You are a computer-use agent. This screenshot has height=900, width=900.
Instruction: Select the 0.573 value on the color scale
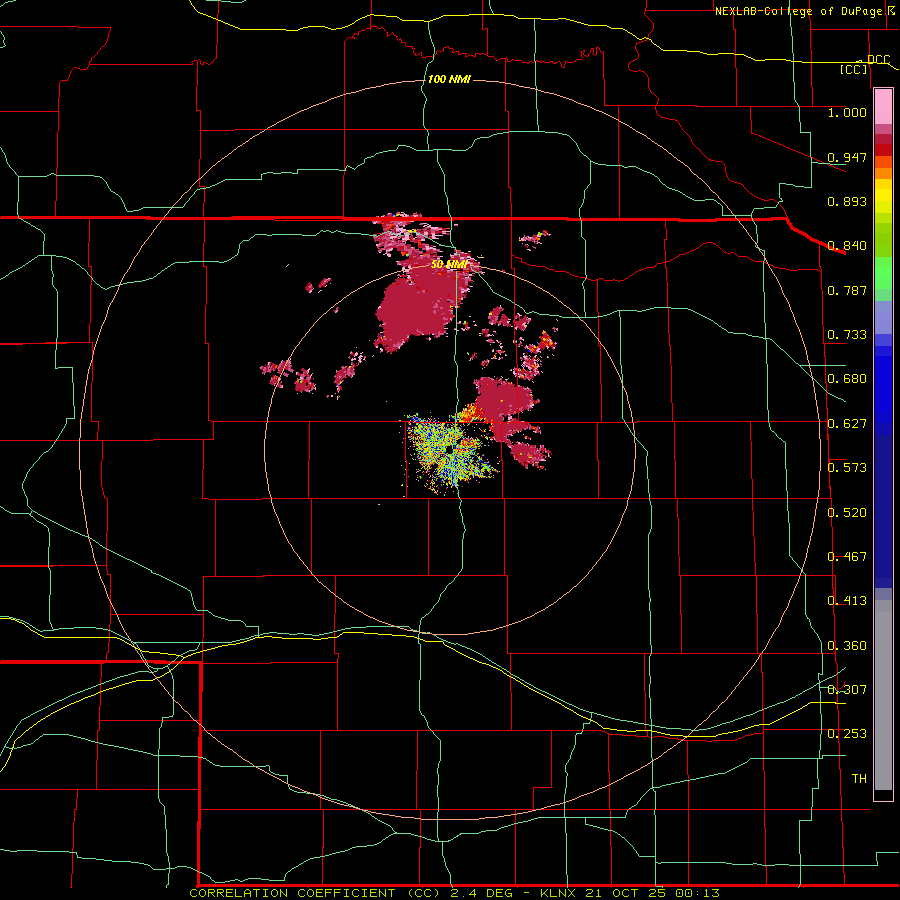point(847,468)
